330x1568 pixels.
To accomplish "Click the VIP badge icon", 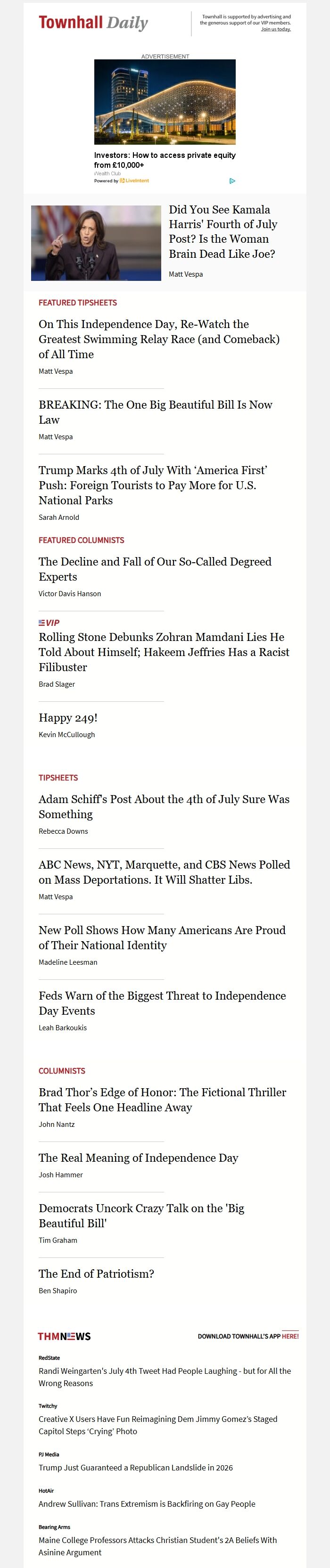I will coord(49,623).
